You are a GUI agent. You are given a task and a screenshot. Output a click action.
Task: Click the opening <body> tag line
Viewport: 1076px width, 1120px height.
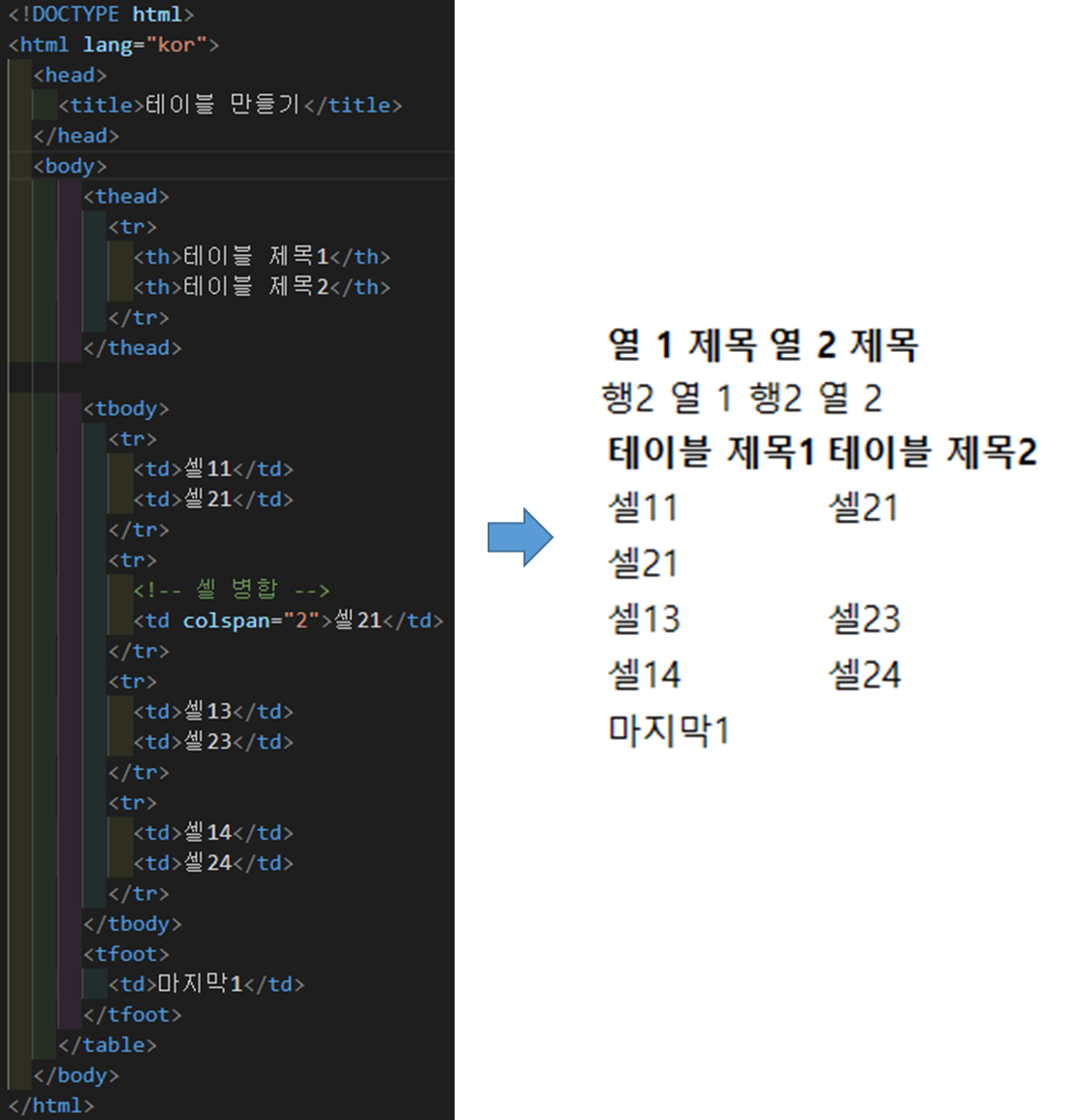point(70,166)
